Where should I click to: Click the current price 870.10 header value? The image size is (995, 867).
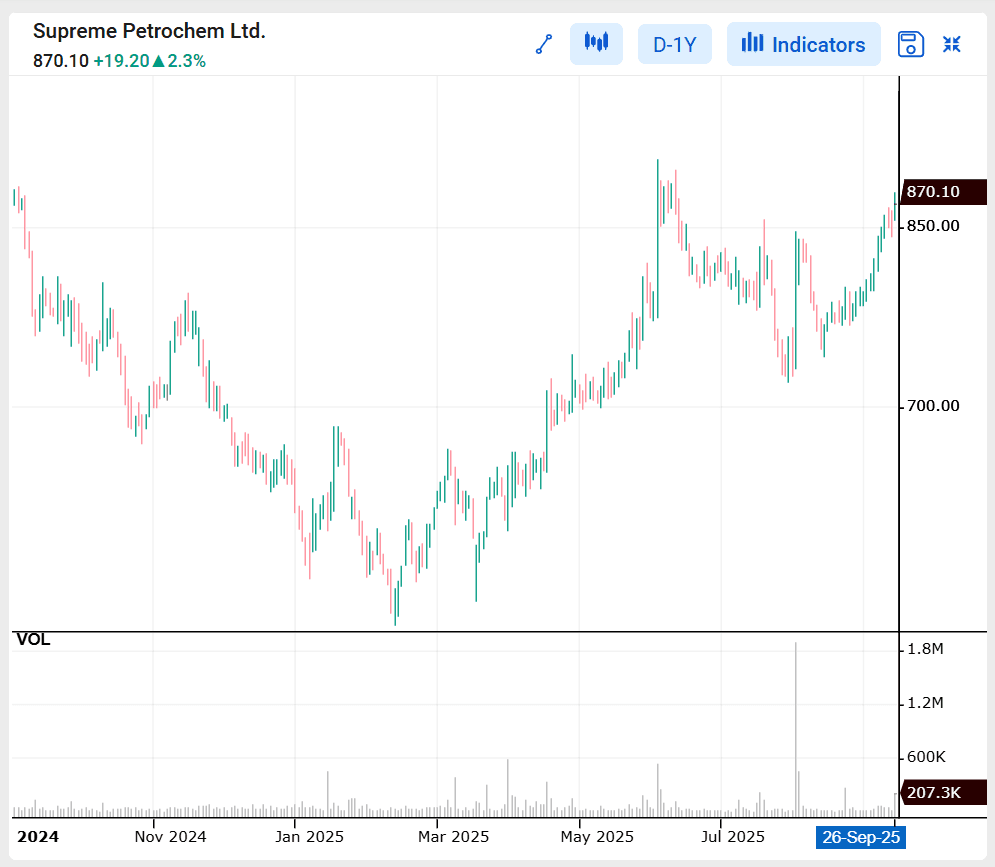click(x=61, y=61)
